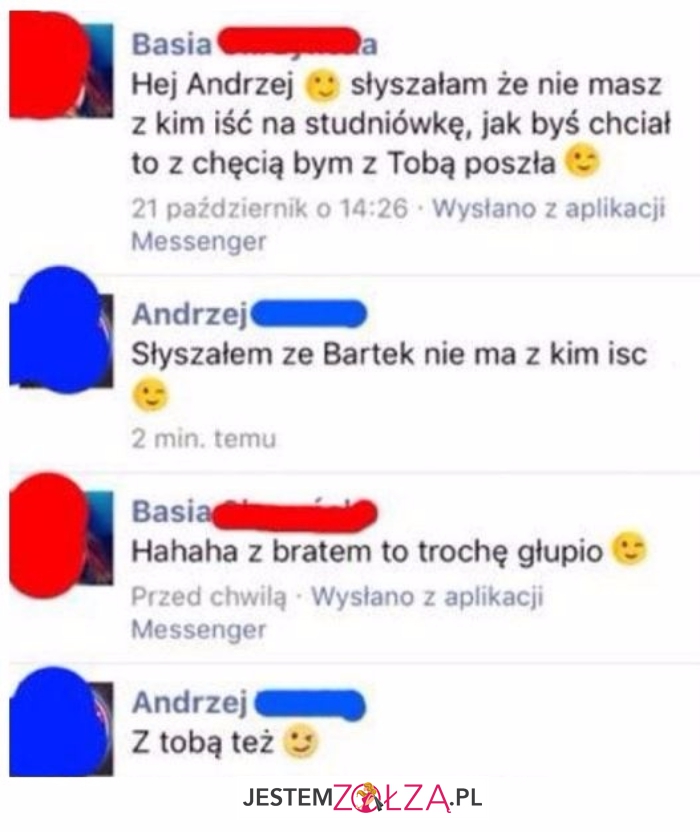Click 'Wysłano z aplikacji Messenger' under the 'Hahaha' reply
This screenshot has height=832, width=700.
[338, 613]
